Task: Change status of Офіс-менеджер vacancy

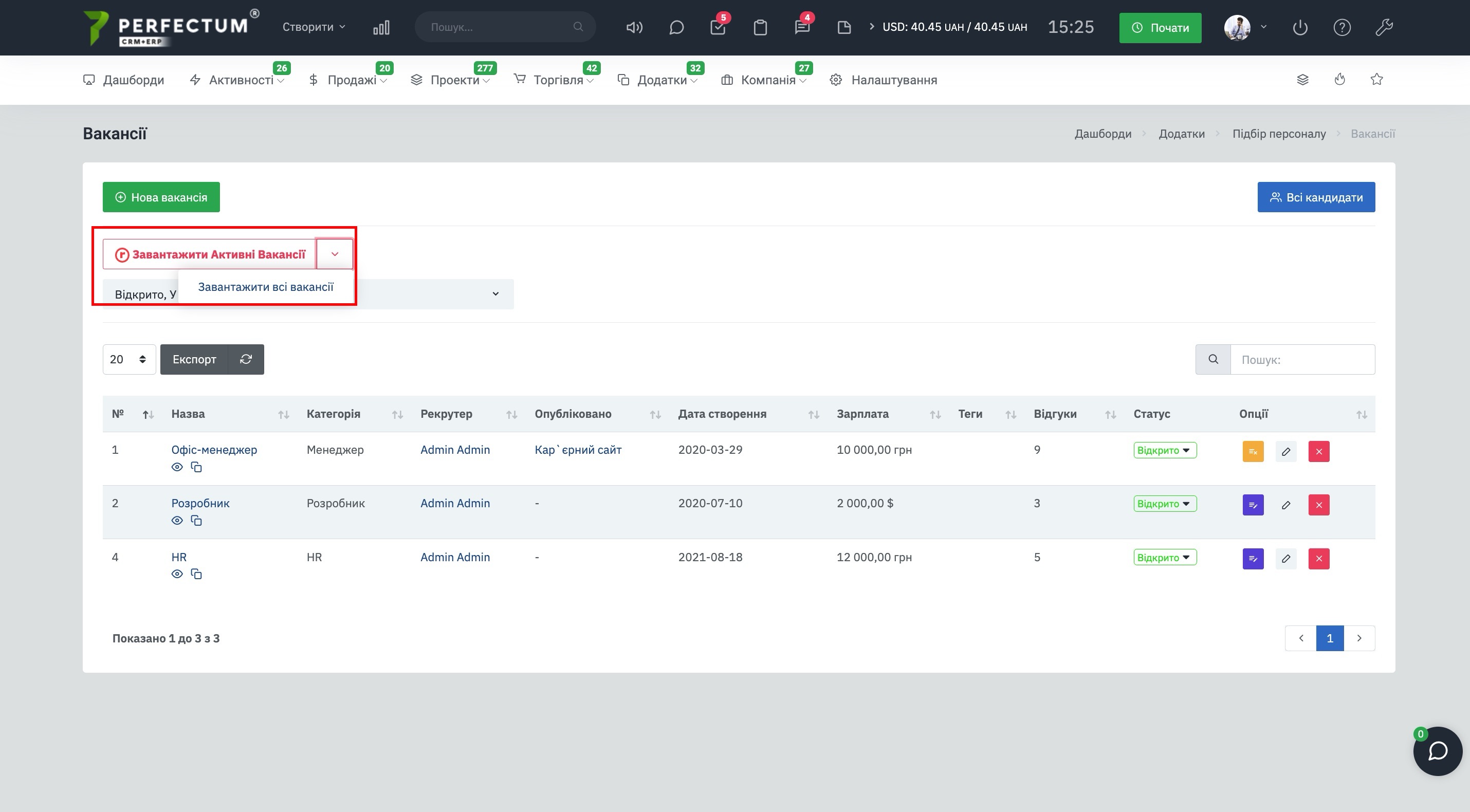Action: [x=1165, y=450]
